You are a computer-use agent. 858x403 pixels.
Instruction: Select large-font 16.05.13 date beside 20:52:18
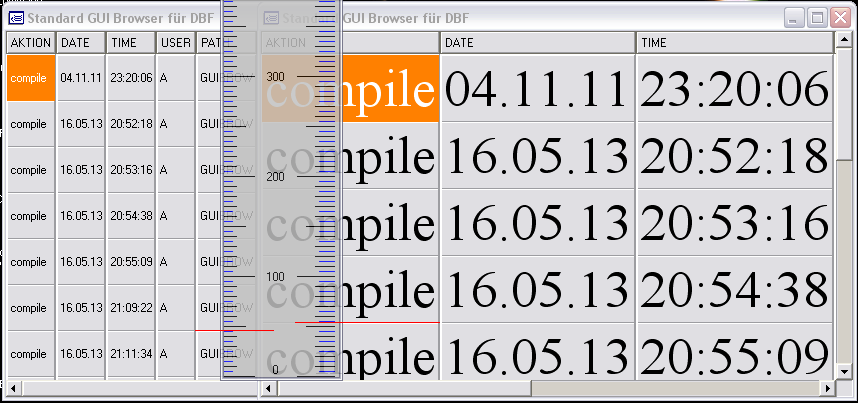[537, 156]
